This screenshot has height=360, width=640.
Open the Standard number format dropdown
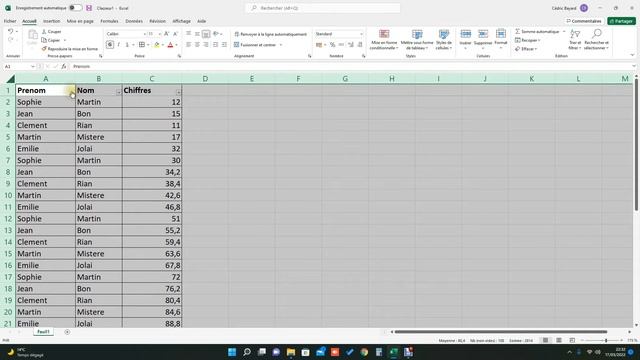tap(362, 34)
